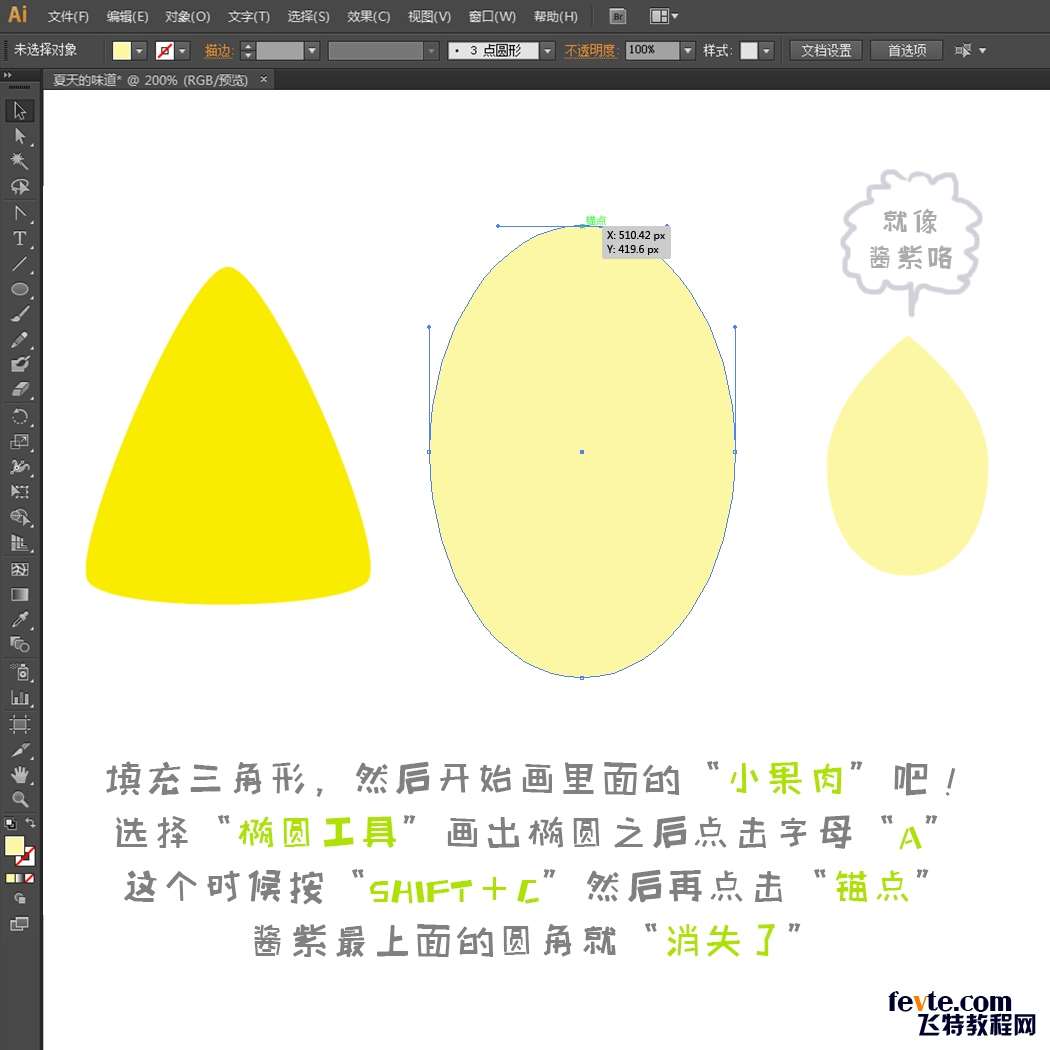Open the stroke weight dropdown
The image size is (1050, 1050).
point(312,50)
